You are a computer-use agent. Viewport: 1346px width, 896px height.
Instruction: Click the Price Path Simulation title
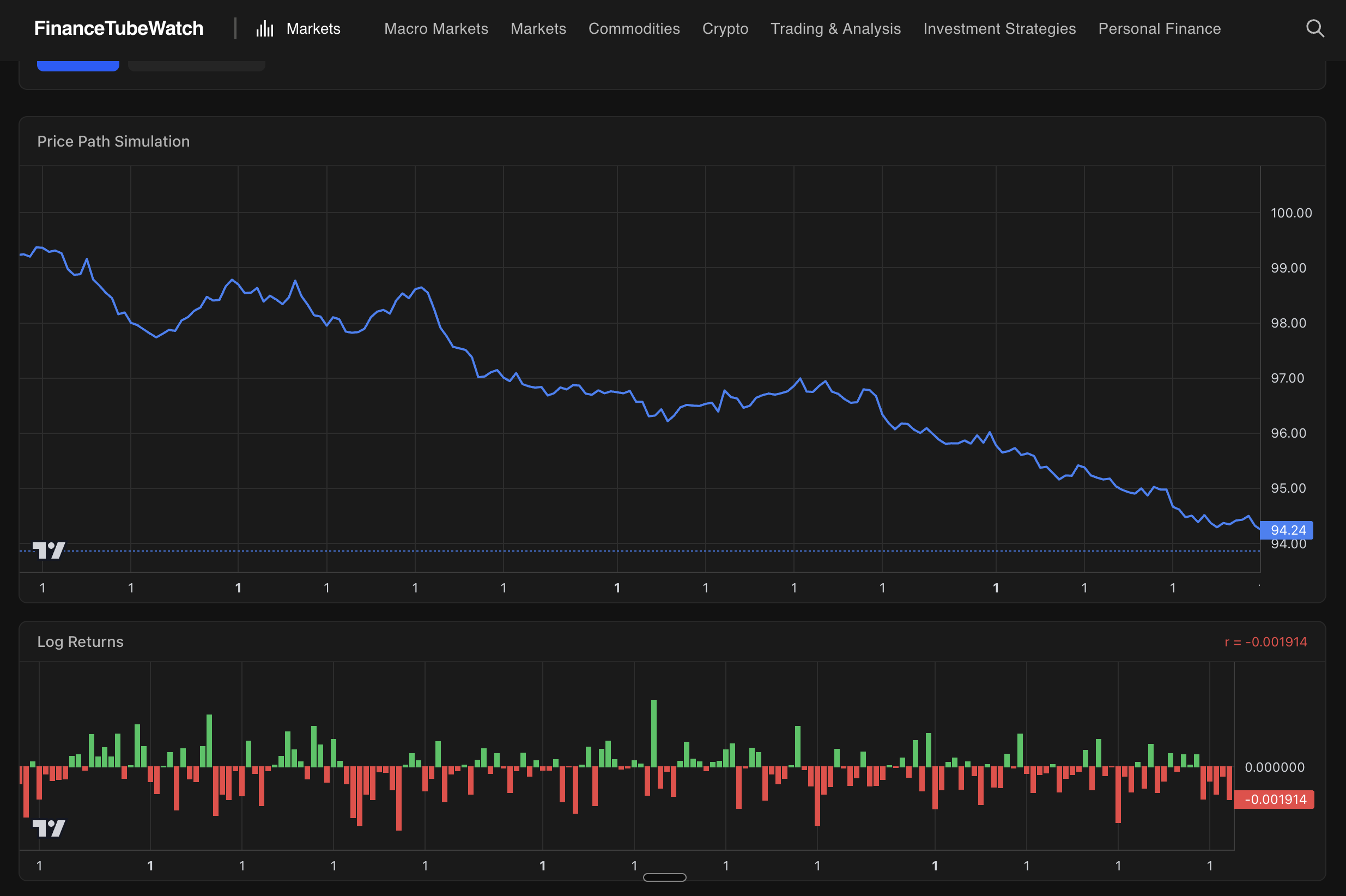113,141
